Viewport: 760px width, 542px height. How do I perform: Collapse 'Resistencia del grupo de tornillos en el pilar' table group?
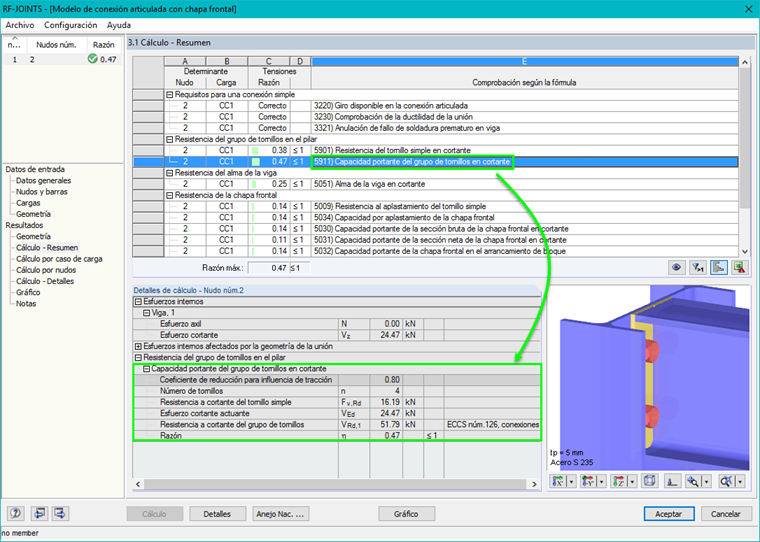(x=170, y=139)
